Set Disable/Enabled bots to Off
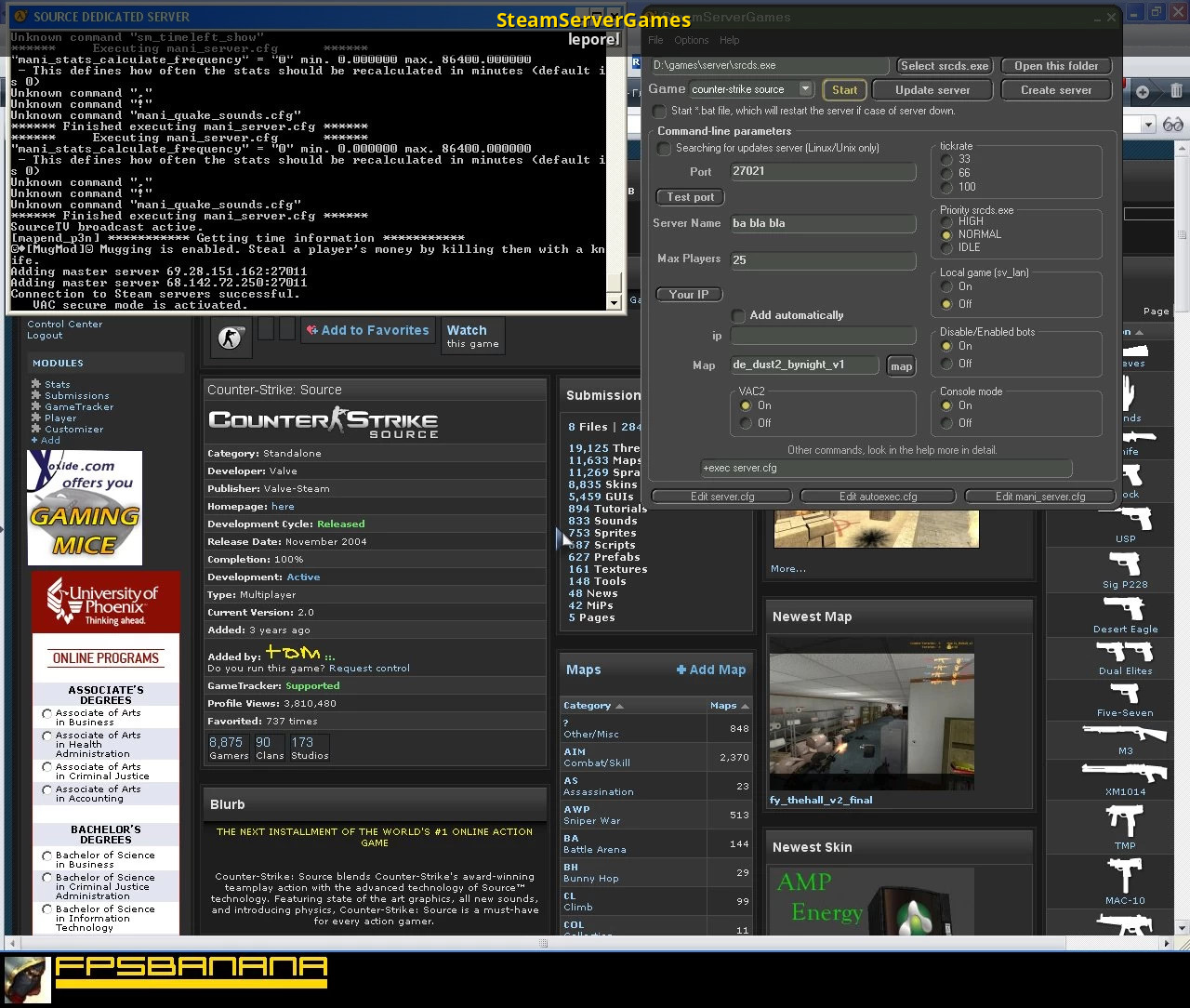Viewport: 1190px width, 1008px height. coord(947,365)
